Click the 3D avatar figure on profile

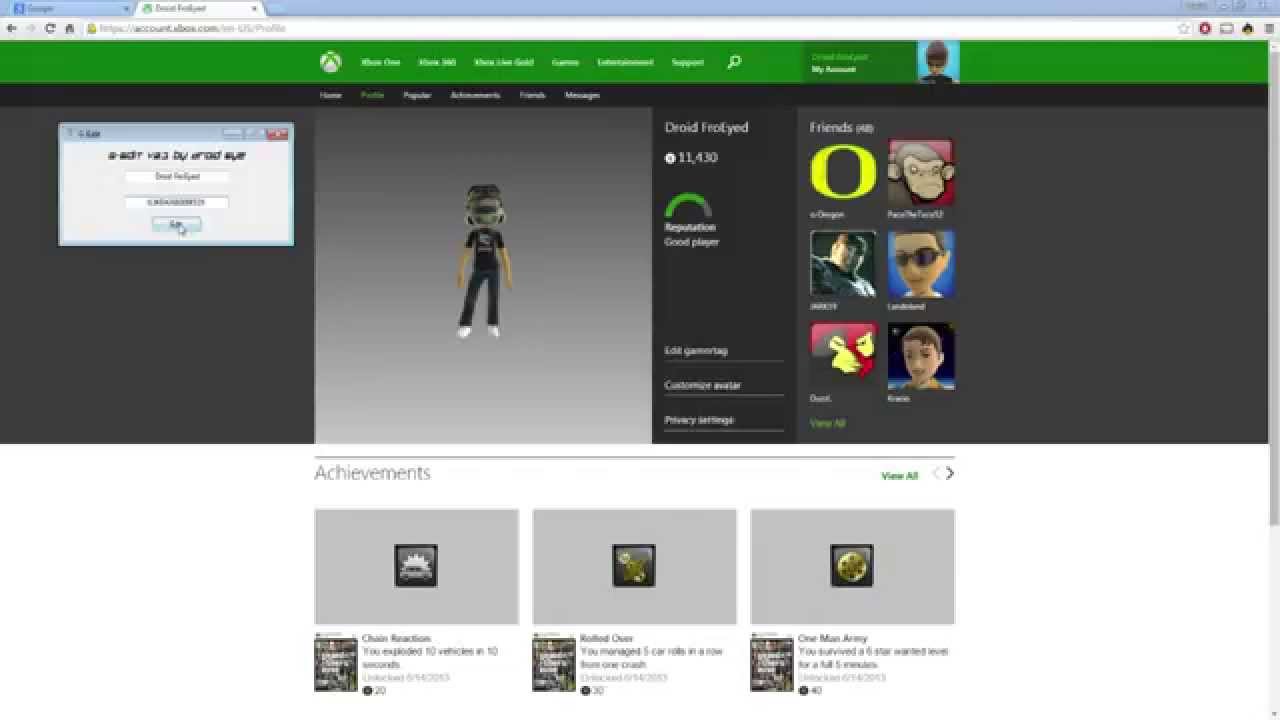(482, 261)
